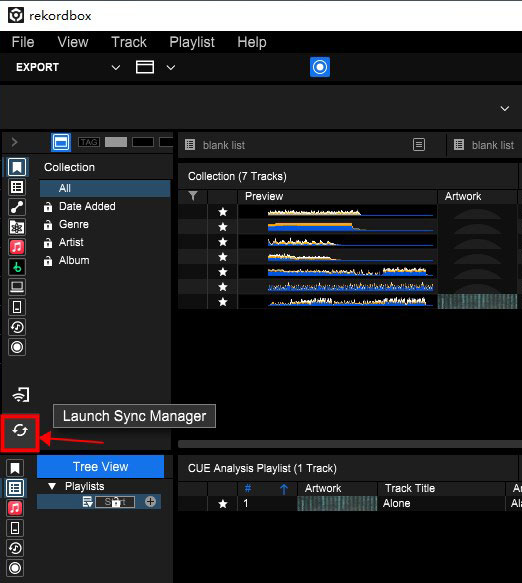Image resolution: width=522 pixels, height=583 pixels.
Task: Select the Collection bookmark icon in lower sidebar
Action: tap(15, 468)
